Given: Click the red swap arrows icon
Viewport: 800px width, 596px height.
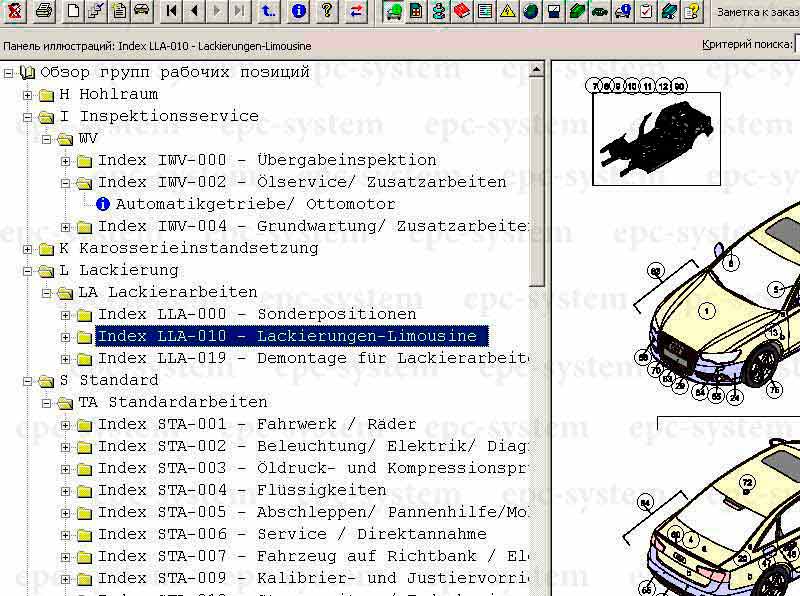Looking at the screenshot, I should tap(356, 13).
